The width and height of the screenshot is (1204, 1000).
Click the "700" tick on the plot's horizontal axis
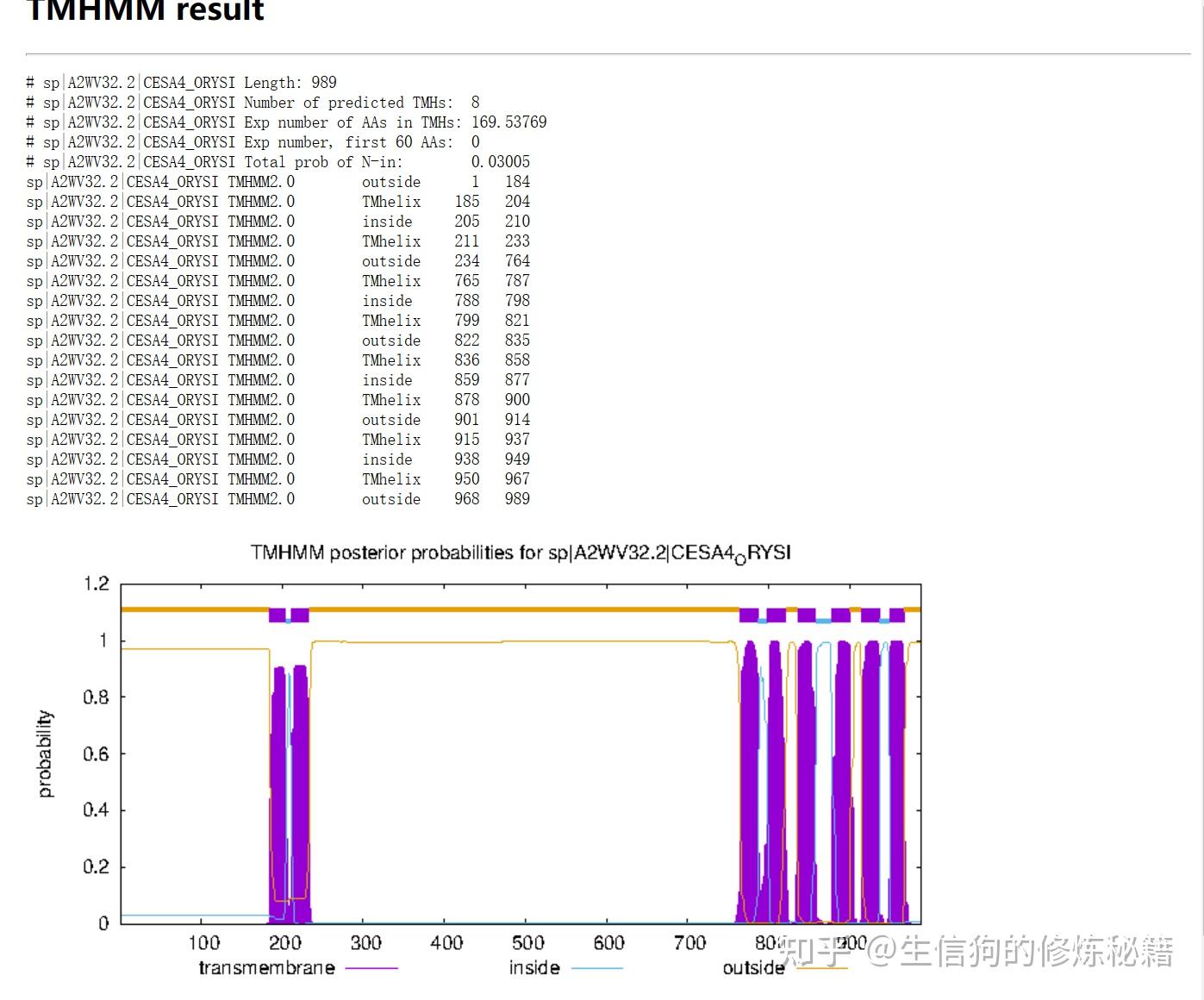pos(689,943)
